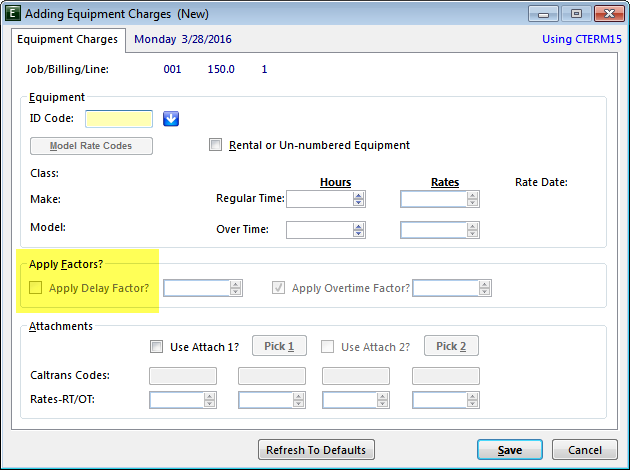The height and width of the screenshot is (470, 630).
Task: Cancel adding equipment charges
Action: tap(585, 450)
